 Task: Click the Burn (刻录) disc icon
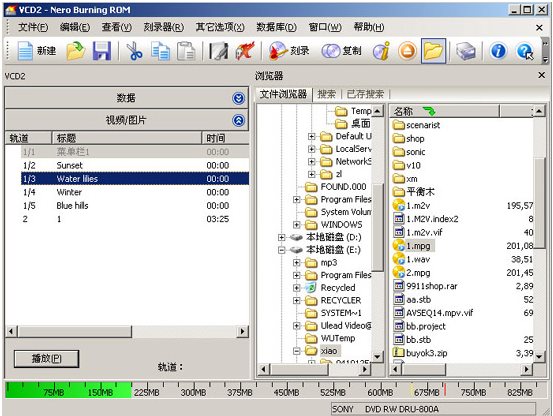278,51
